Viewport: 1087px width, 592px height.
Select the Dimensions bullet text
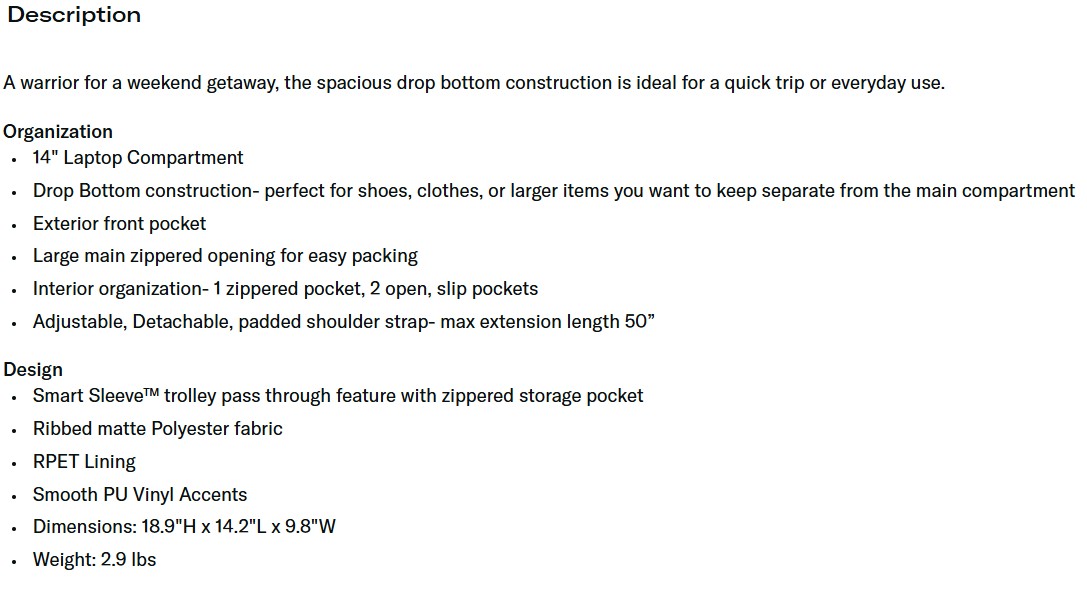184,527
